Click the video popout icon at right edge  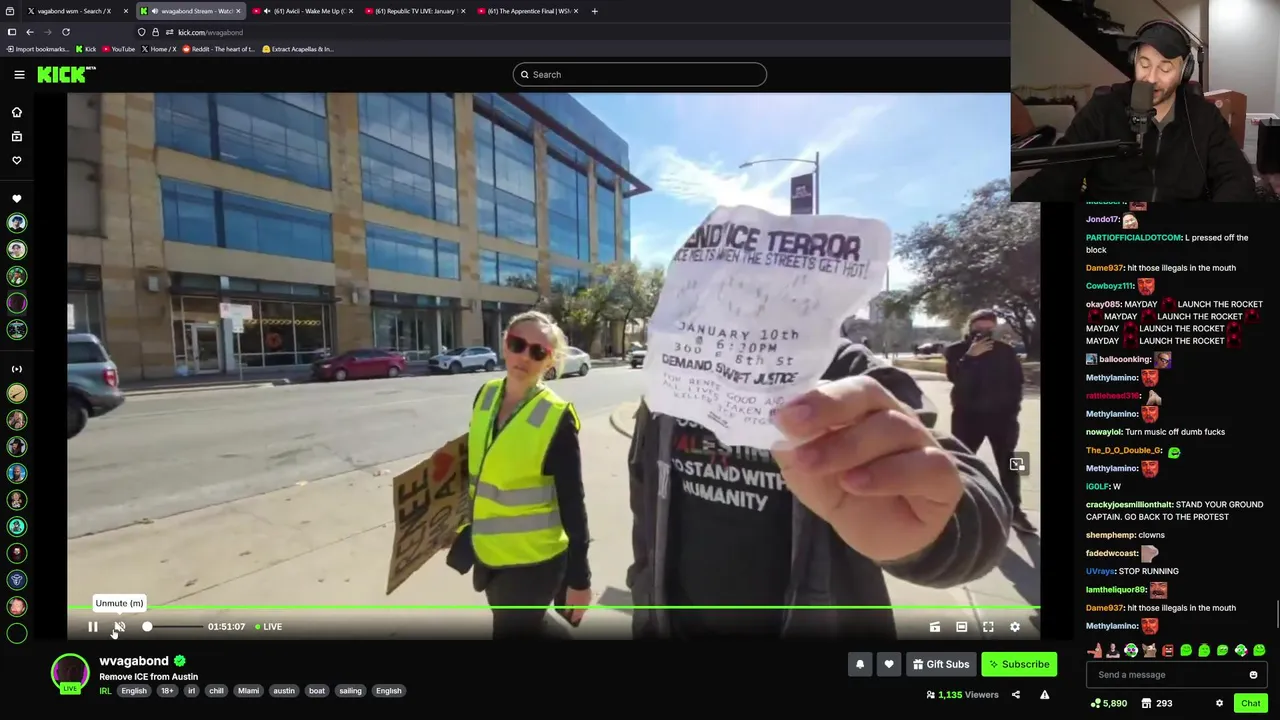(x=1017, y=464)
